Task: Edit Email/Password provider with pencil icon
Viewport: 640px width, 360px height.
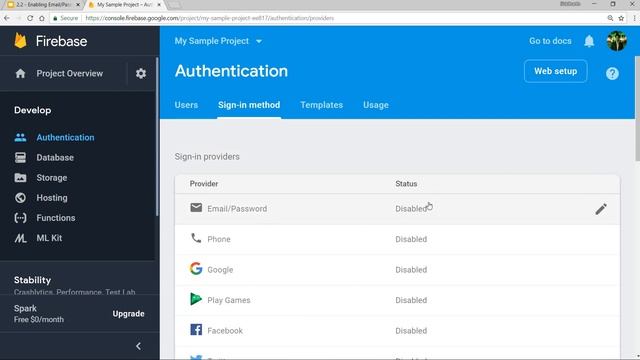Action: point(601,209)
